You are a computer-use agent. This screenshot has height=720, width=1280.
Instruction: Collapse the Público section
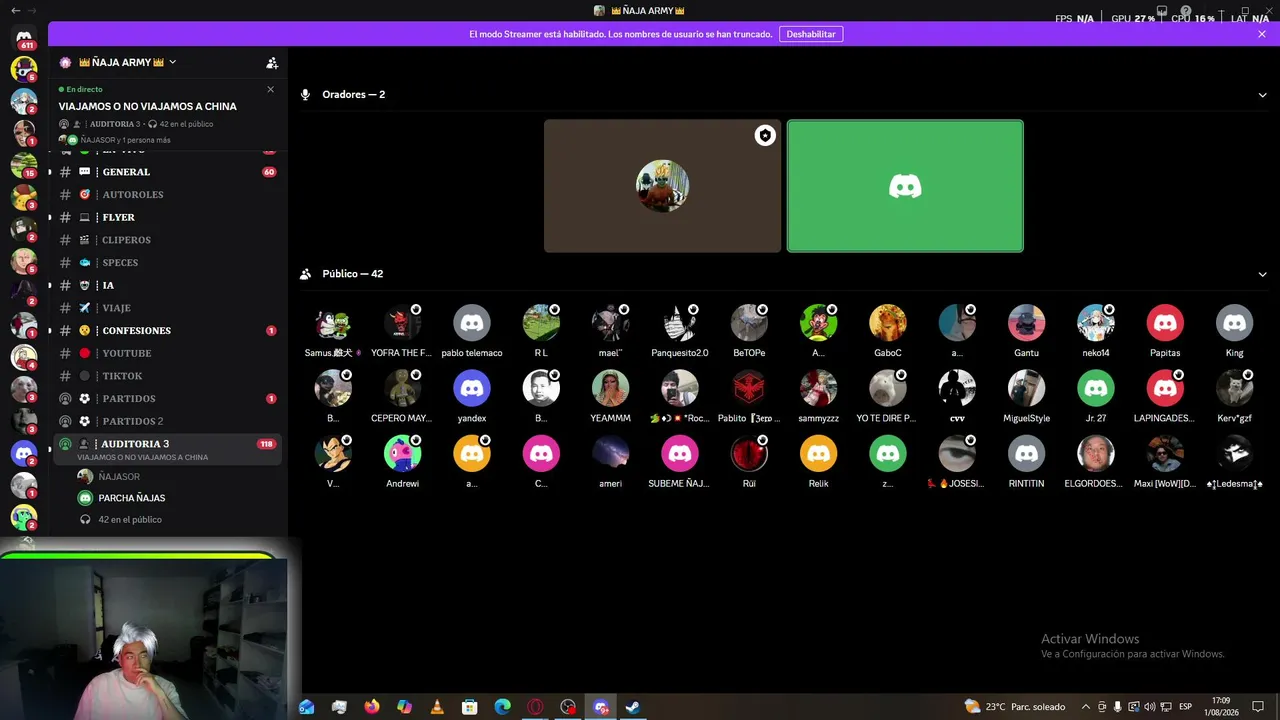(x=1262, y=274)
